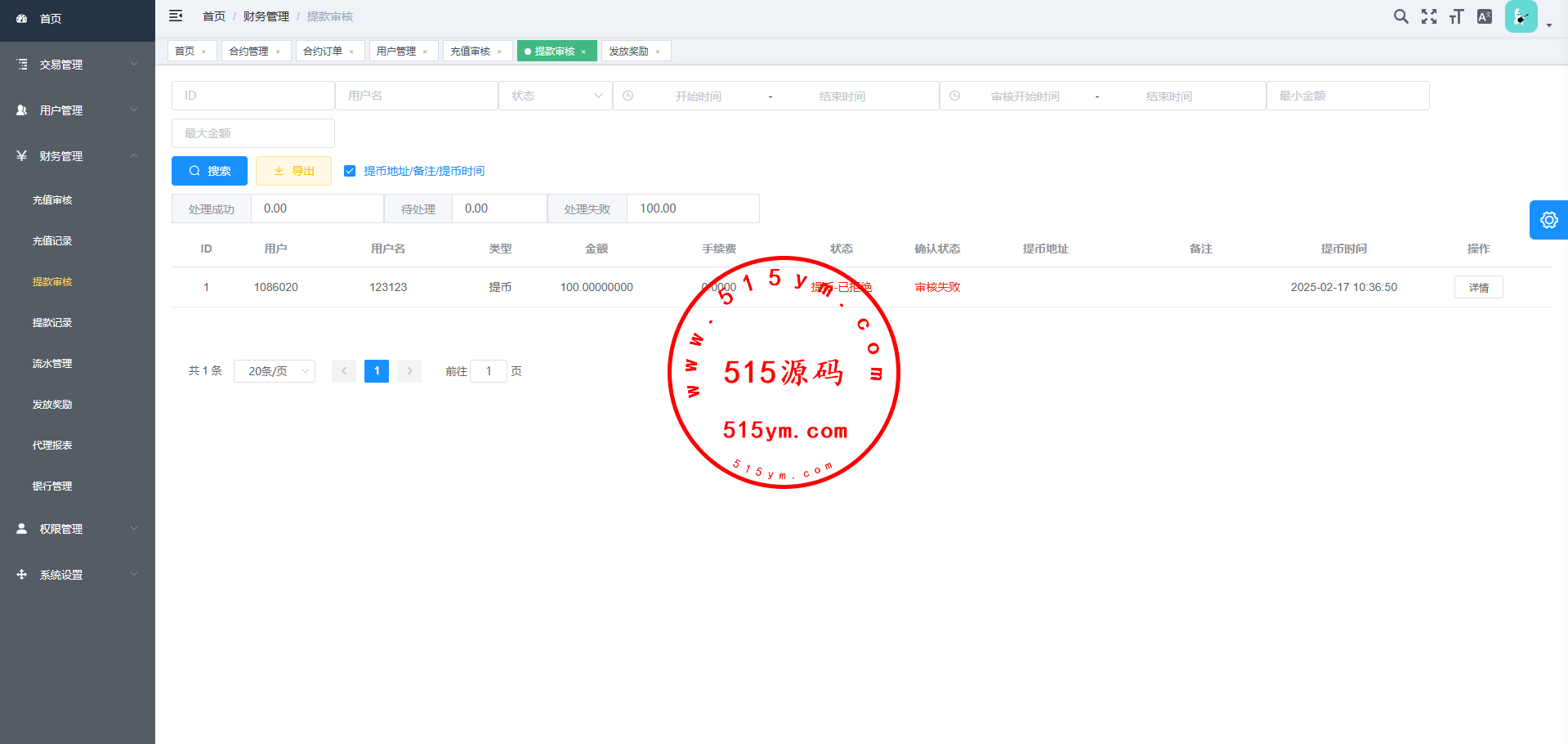Open 详情 for record 1
This screenshot has height=744, width=1568.
[1478, 287]
